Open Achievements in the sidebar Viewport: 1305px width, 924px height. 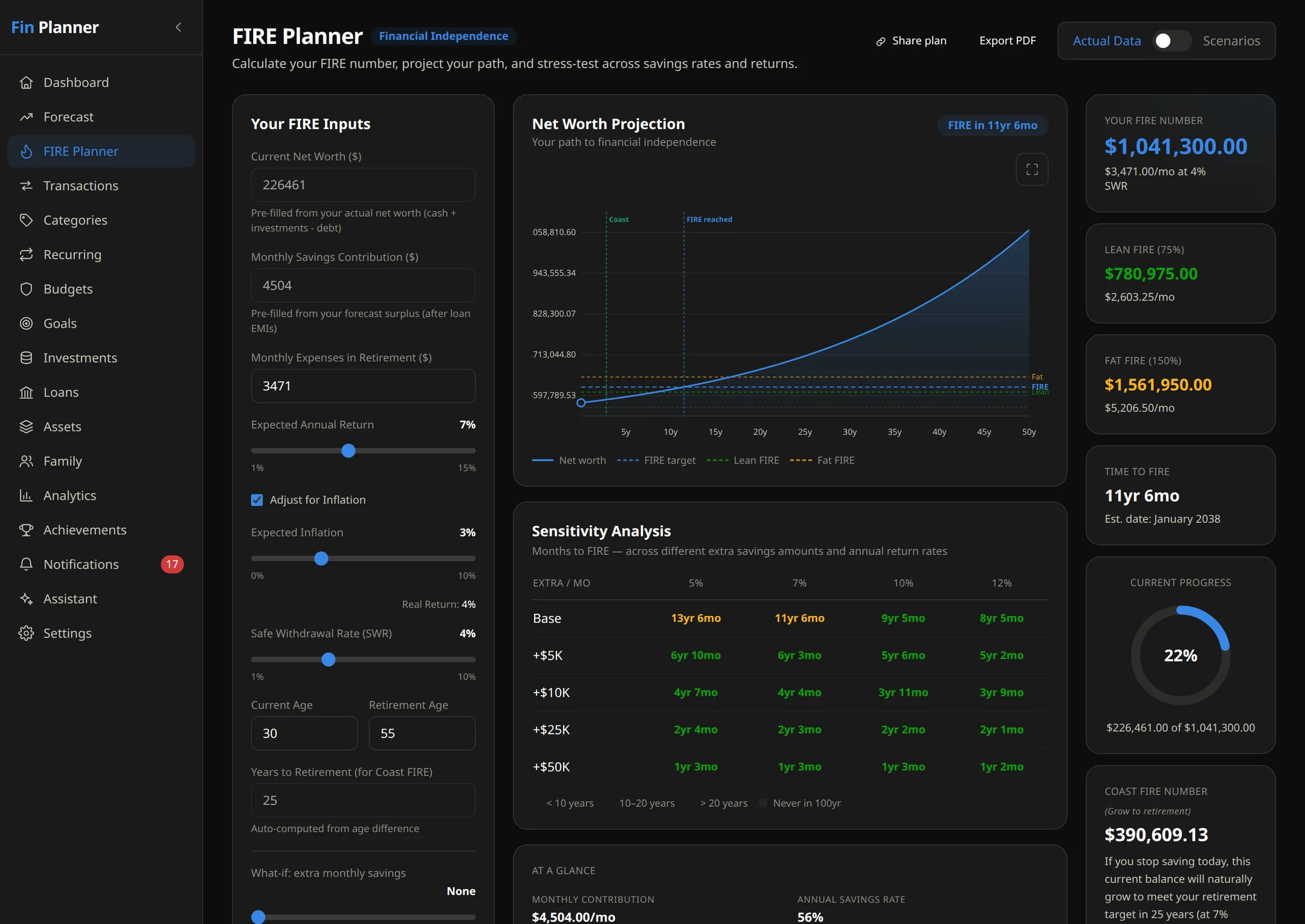pyautogui.click(x=101, y=530)
